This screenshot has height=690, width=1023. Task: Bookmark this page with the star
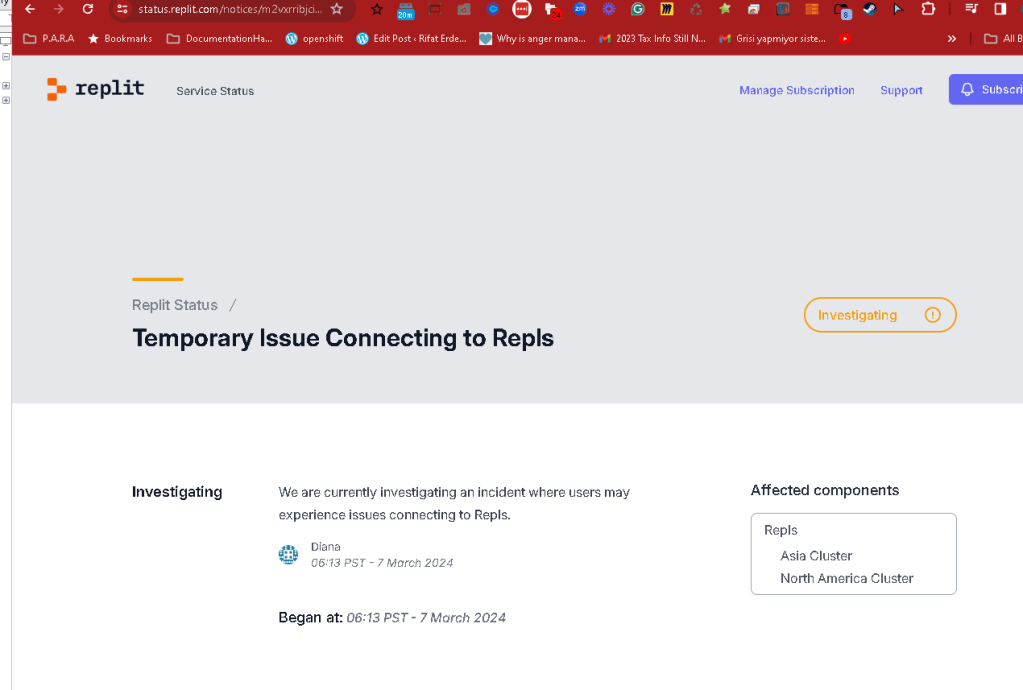337,9
